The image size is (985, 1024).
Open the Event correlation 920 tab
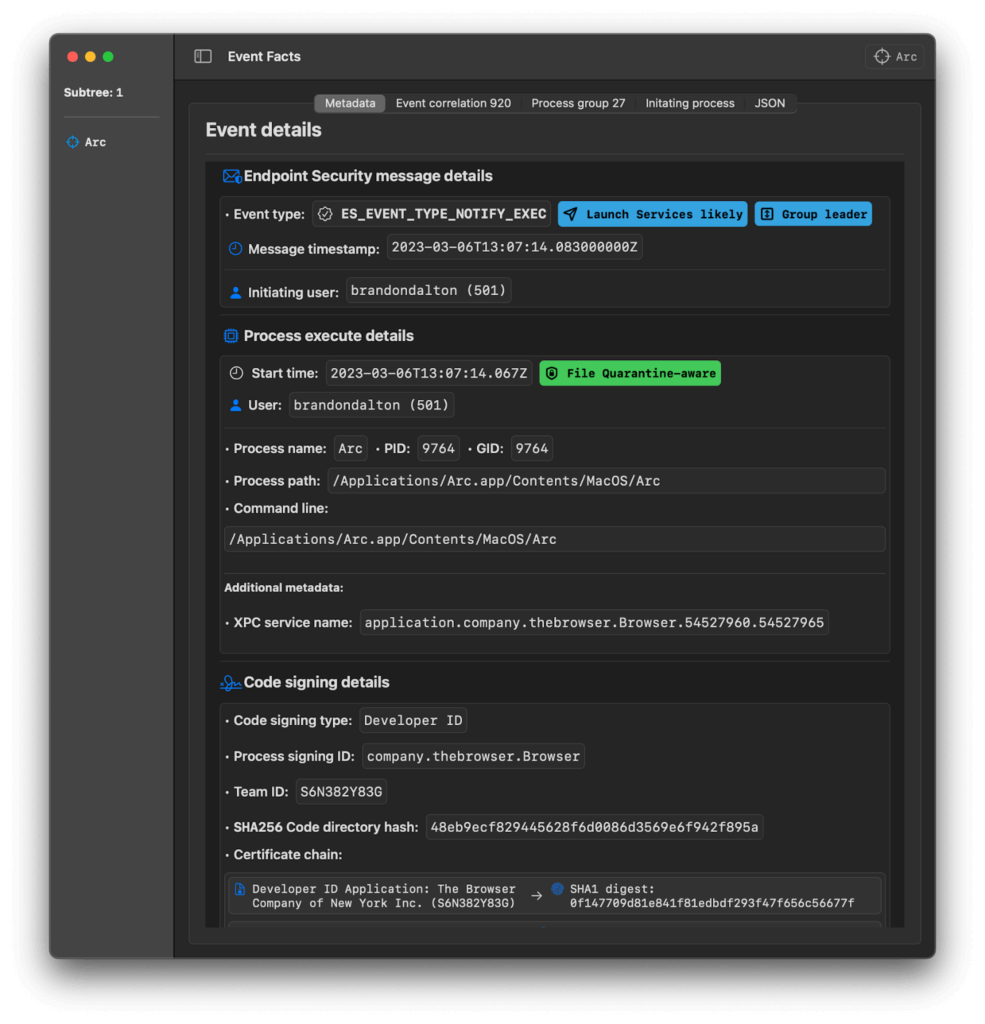[453, 103]
